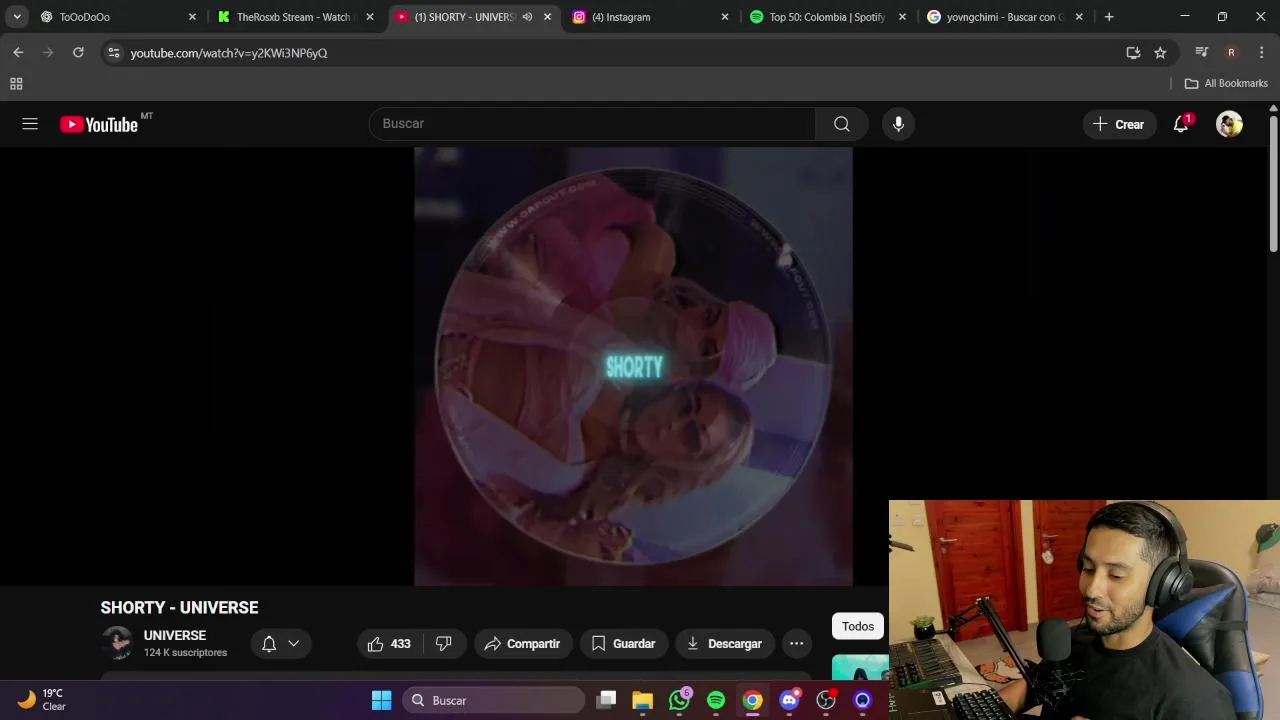Open File Explorer from taskbar
This screenshot has height=720, width=1280.
click(x=642, y=700)
